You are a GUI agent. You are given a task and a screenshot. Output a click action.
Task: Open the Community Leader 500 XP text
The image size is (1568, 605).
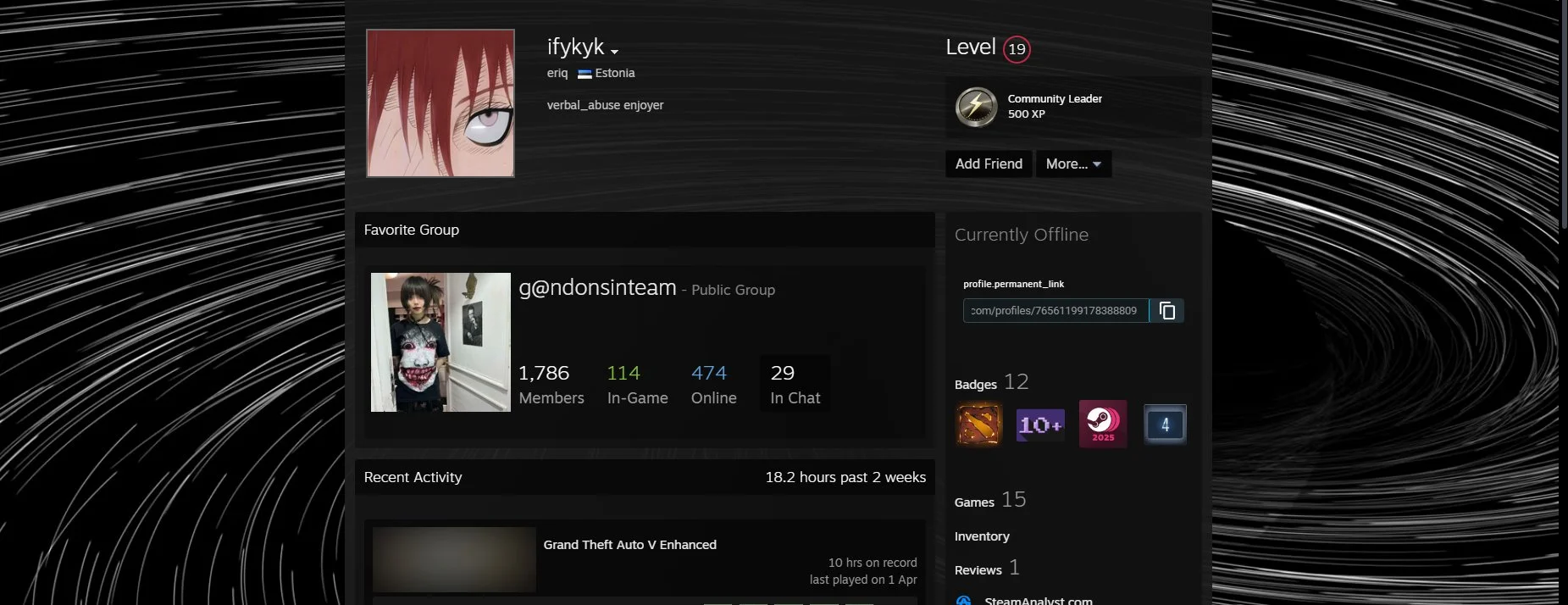1055,106
